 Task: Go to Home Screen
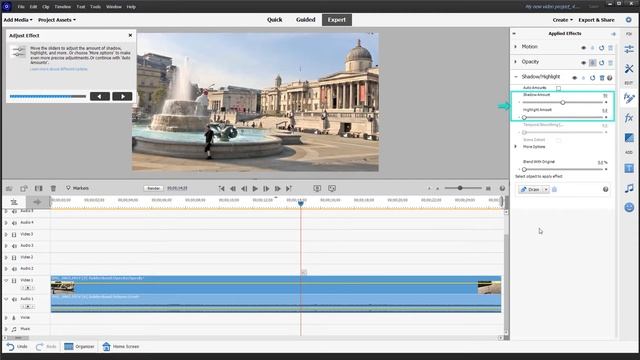coord(121,347)
